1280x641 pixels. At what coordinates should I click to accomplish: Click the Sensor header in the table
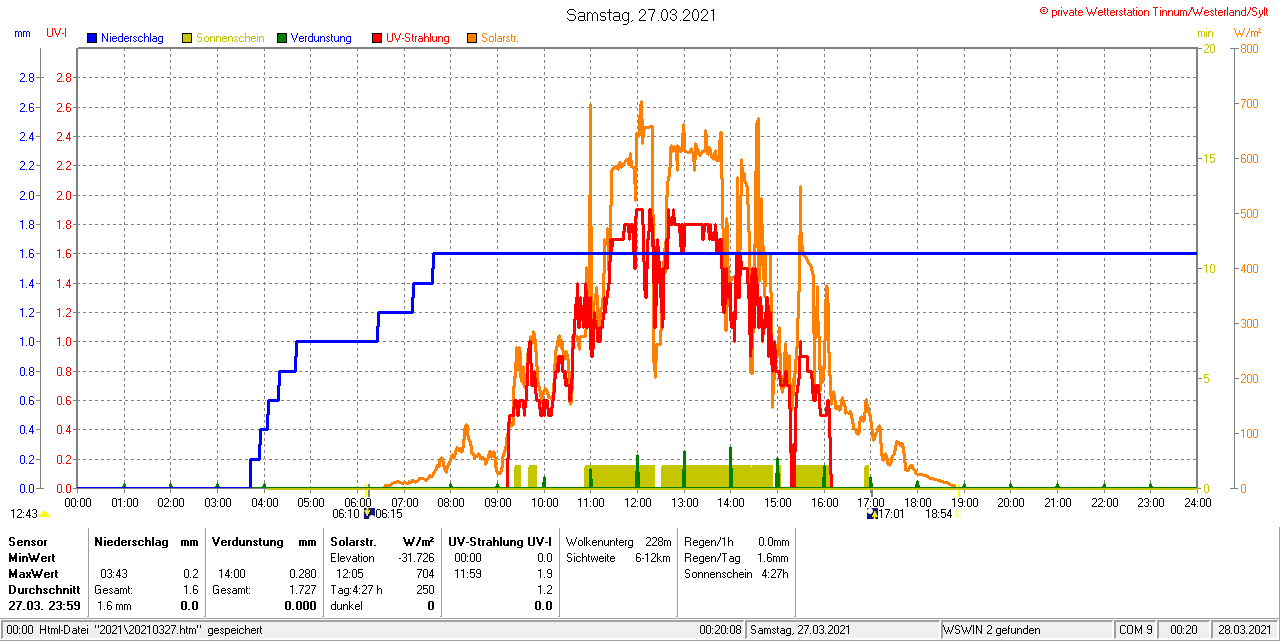[x=27, y=541]
